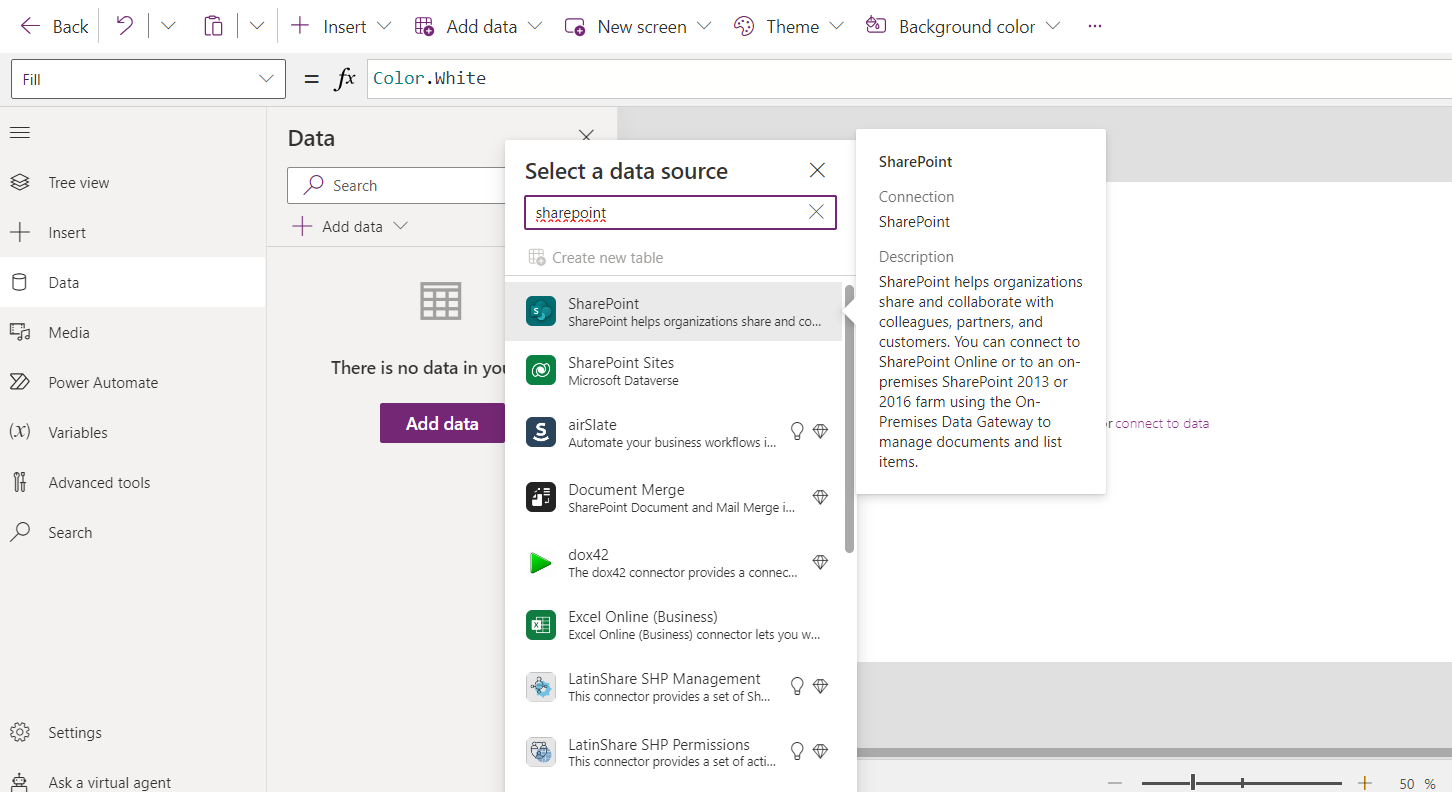1452x792 pixels.
Task: Select the SharePoint connector
Action: coord(674,311)
